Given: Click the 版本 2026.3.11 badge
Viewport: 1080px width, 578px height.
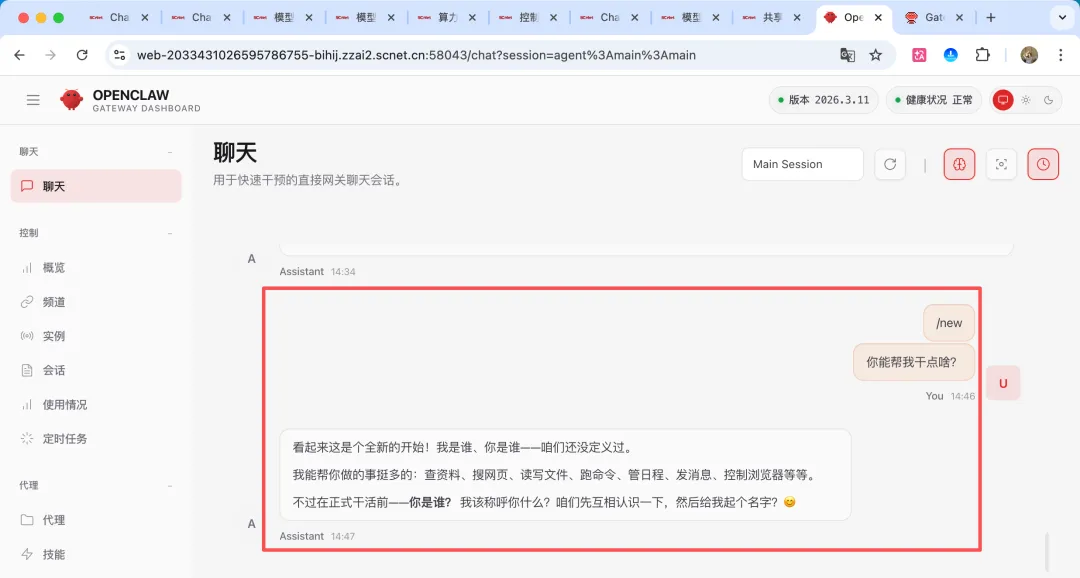Looking at the screenshot, I should tap(824, 100).
